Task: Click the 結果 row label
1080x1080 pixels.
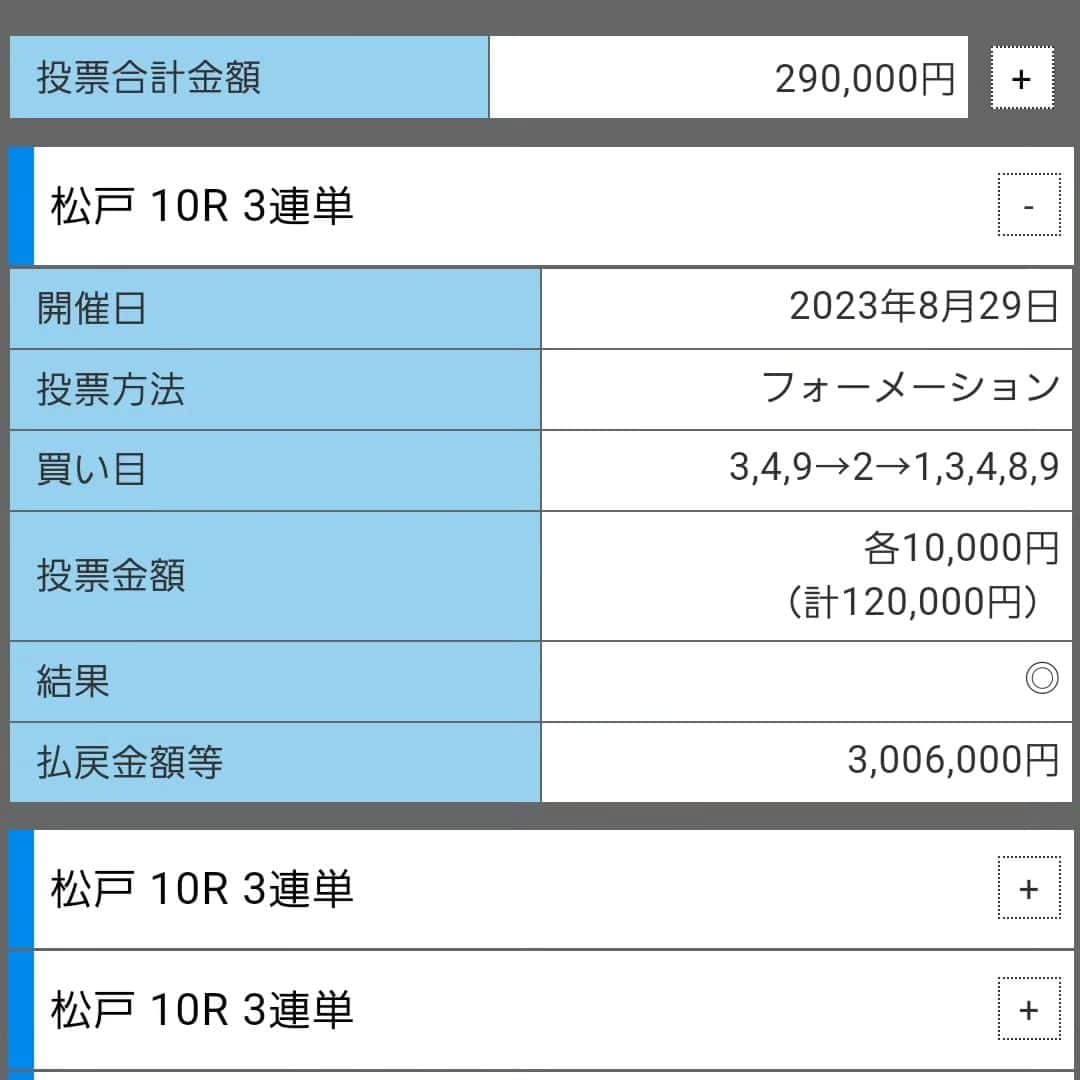Action: [x=73, y=681]
